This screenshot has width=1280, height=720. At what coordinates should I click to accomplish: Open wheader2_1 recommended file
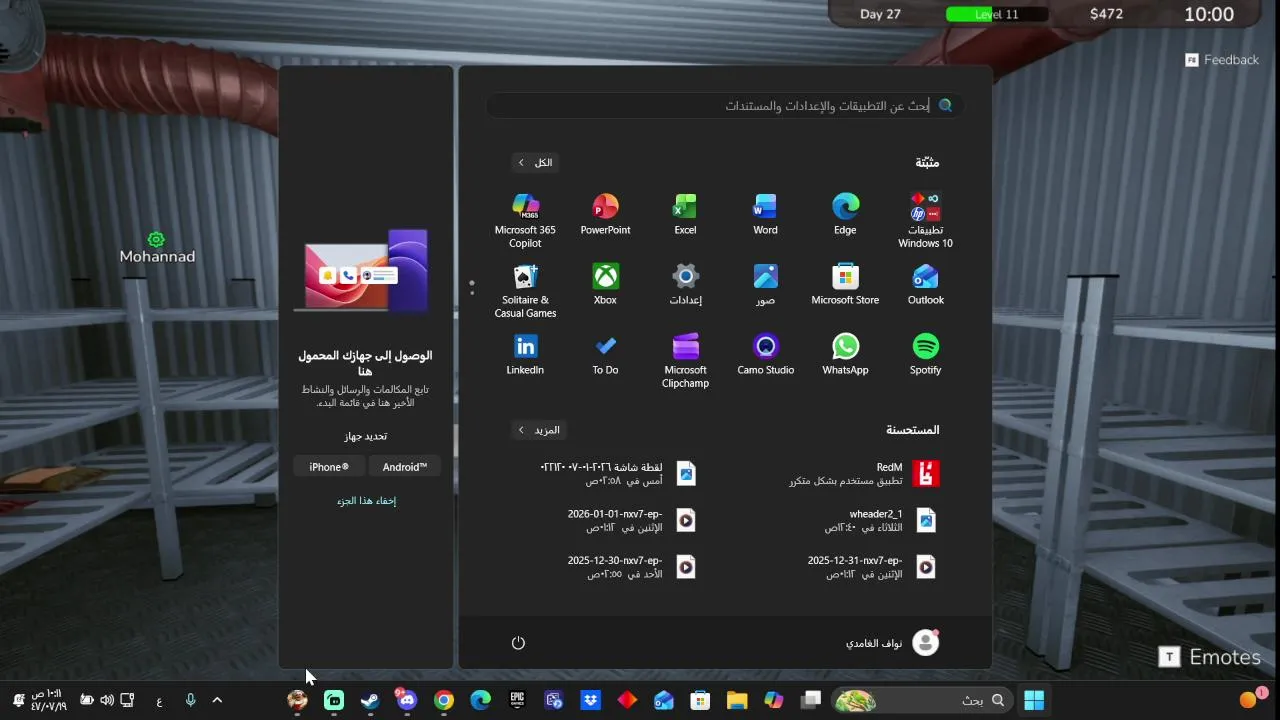880,520
